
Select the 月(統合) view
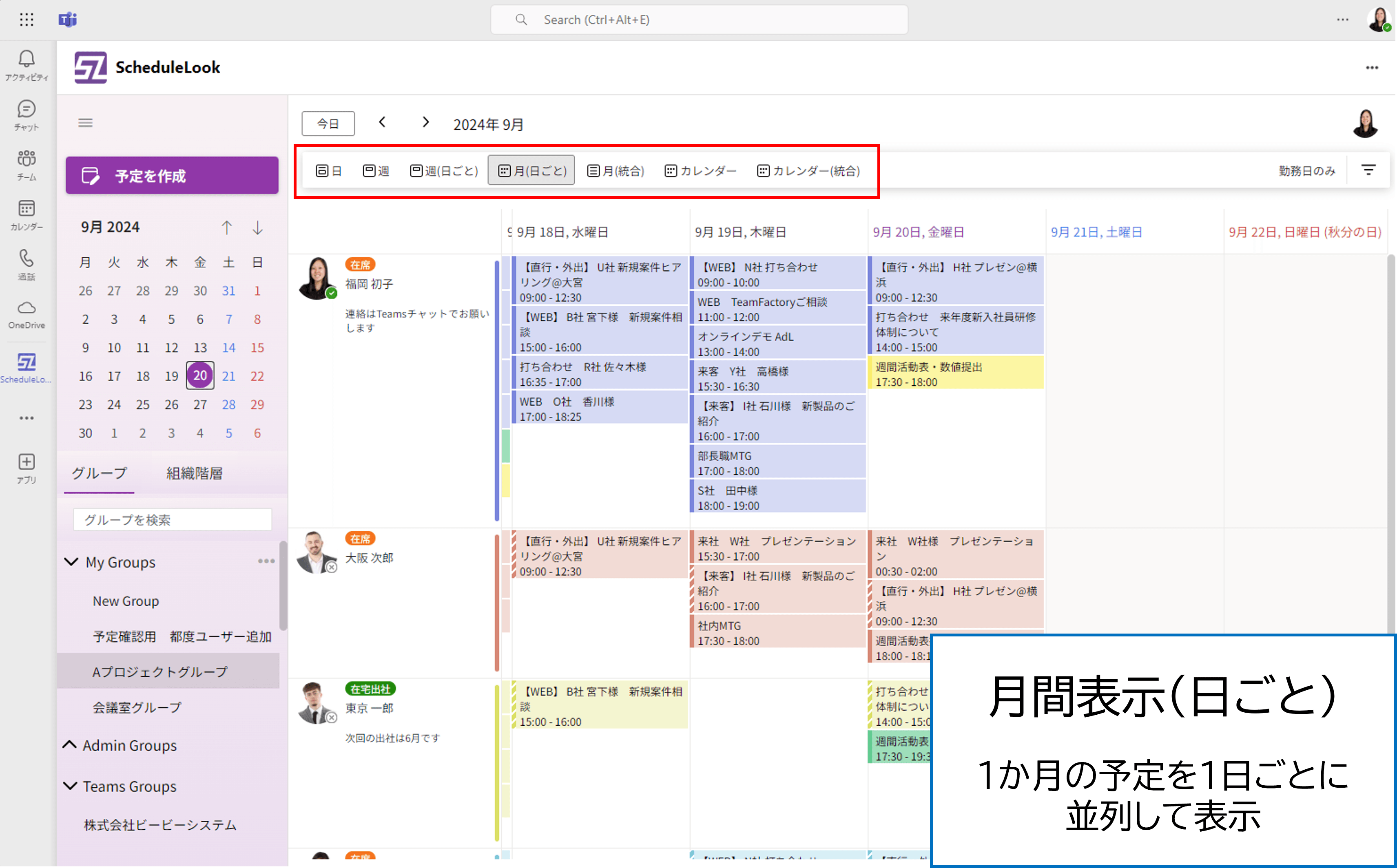[615, 170]
